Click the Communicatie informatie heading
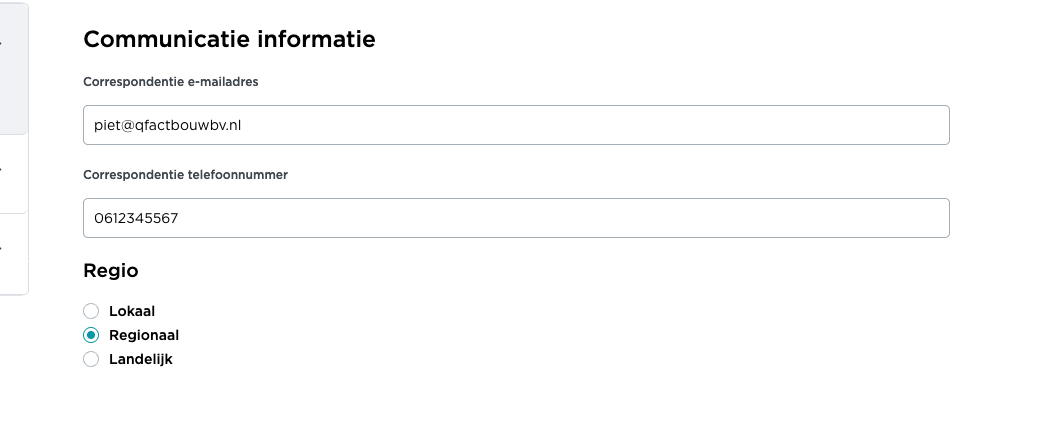 [x=229, y=40]
